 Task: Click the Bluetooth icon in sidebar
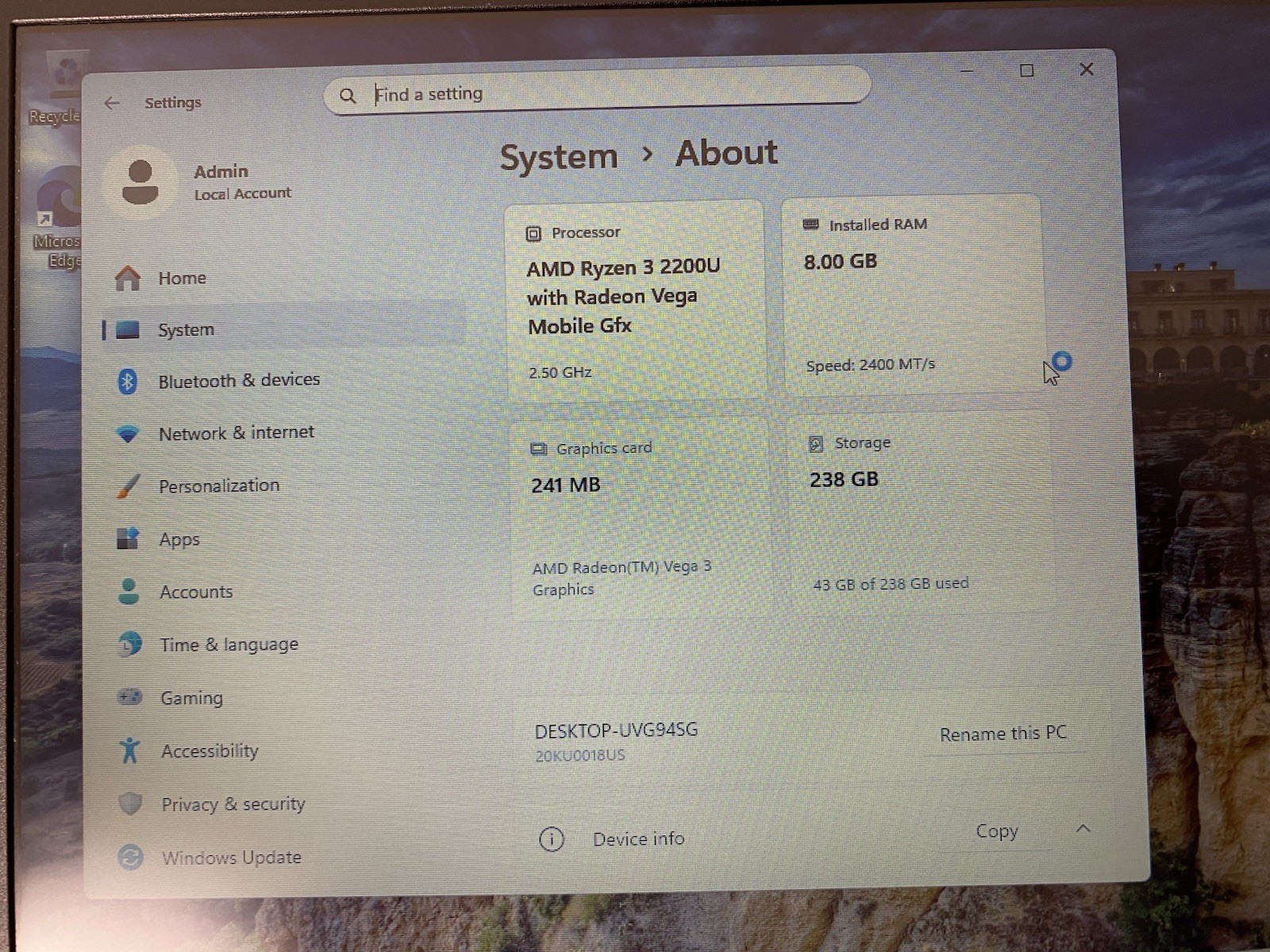pos(127,382)
